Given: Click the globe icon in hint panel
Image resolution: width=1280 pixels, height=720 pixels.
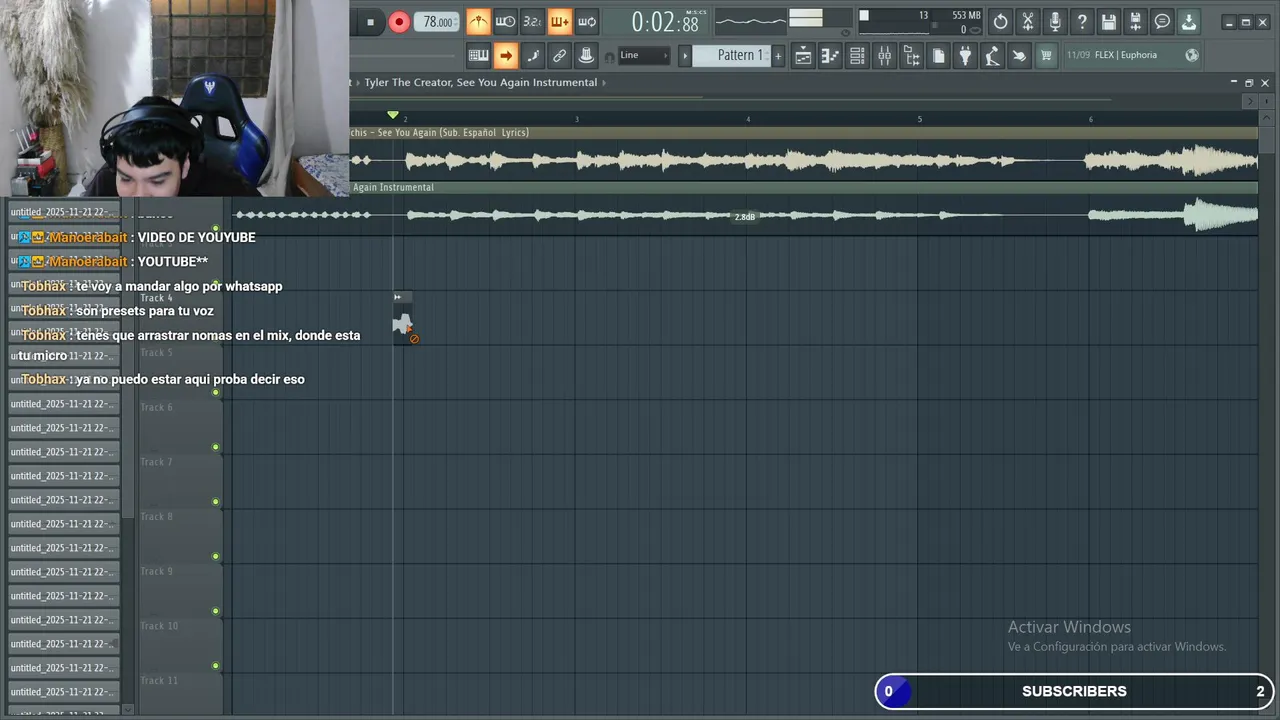Looking at the screenshot, I should [1192, 55].
